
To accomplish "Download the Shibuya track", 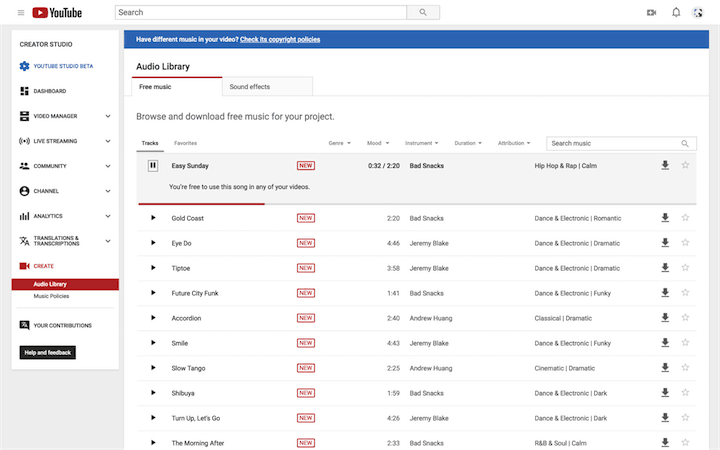I will [665, 393].
